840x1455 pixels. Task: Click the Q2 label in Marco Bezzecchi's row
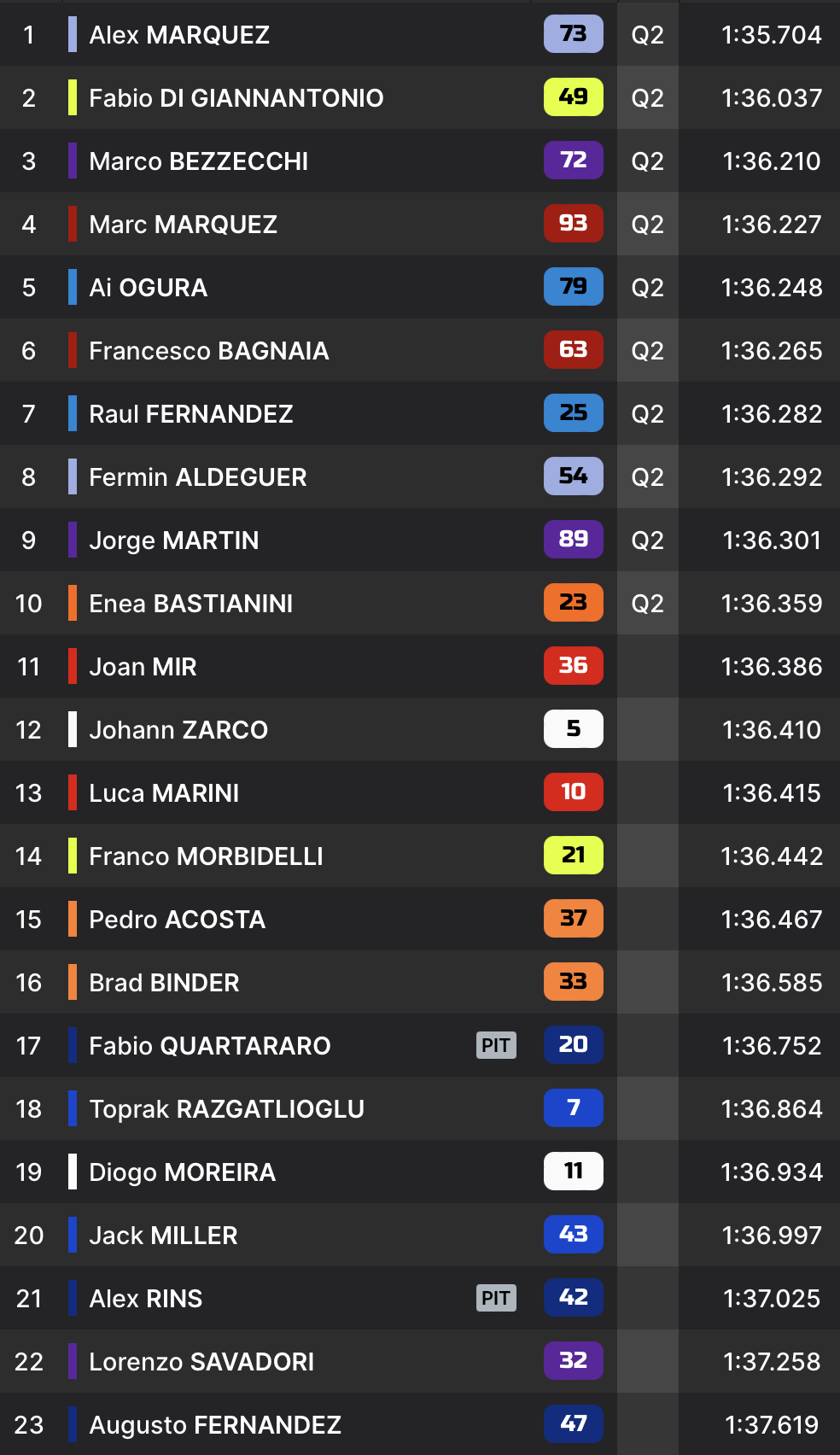647,161
